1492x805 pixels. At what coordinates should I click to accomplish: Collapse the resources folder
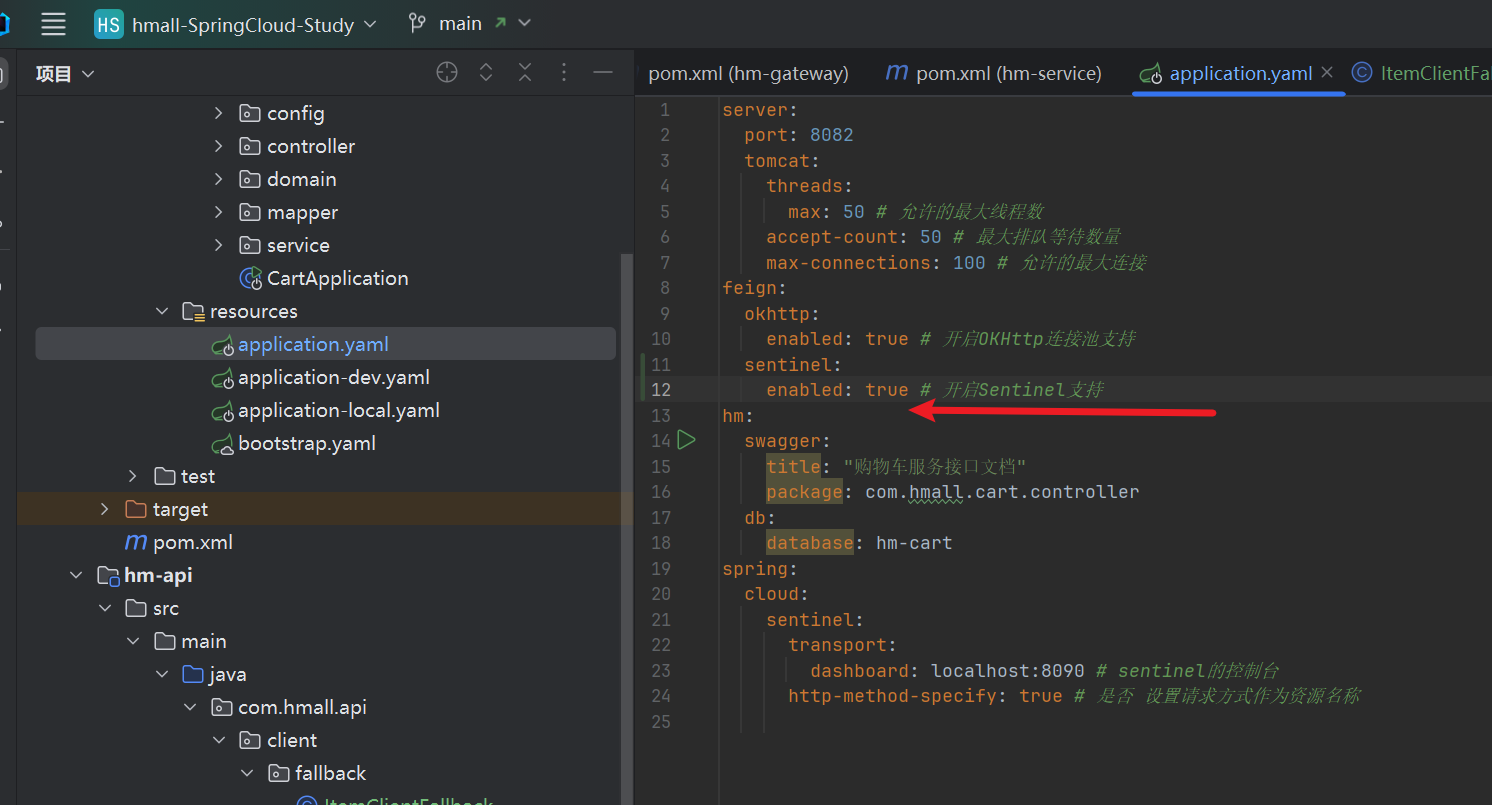pos(162,312)
